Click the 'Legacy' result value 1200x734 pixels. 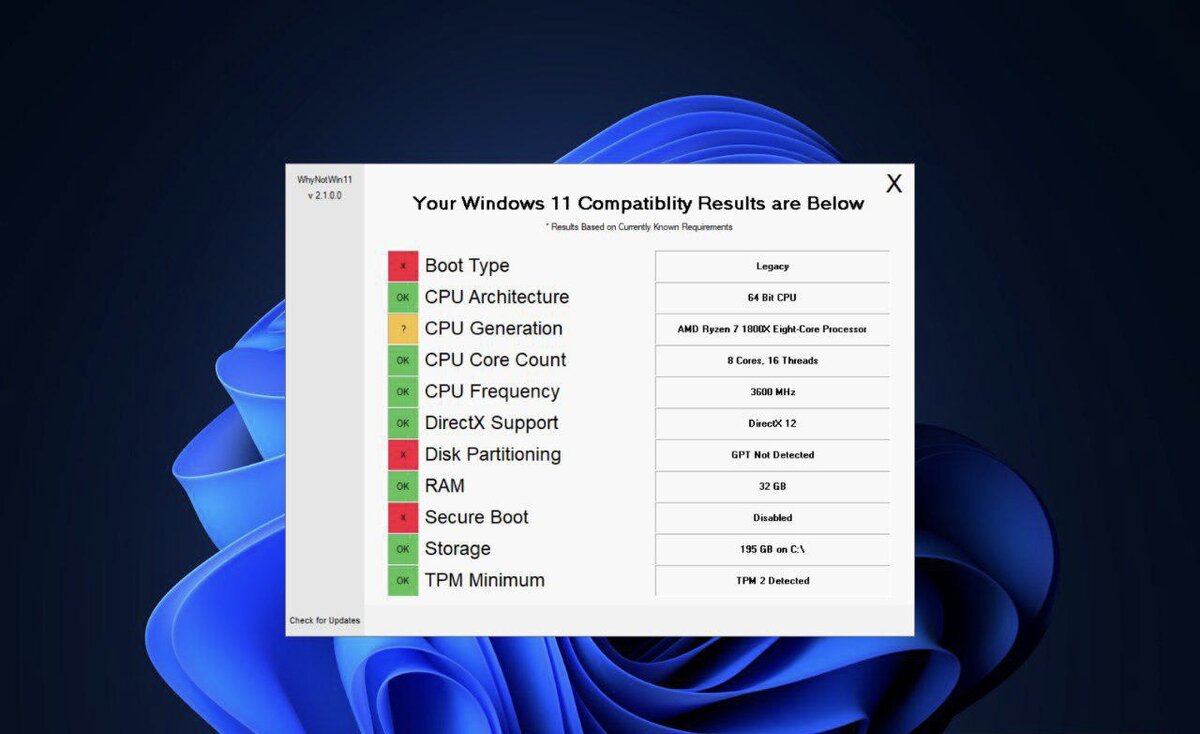coord(772,266)
